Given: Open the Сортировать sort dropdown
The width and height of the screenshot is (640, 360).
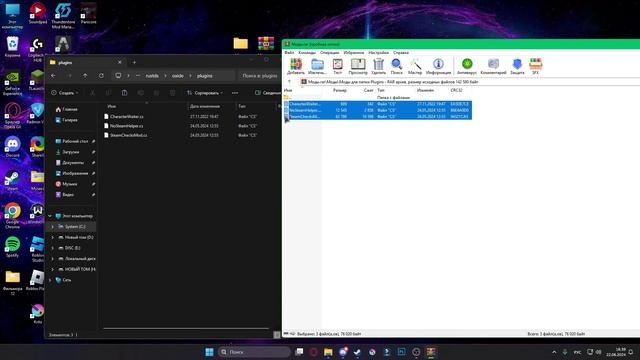Looking at the screenshot, I should 205,93.
